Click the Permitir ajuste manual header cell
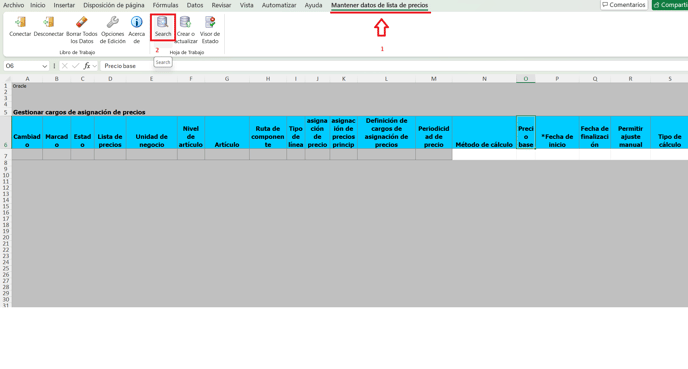The image size is (688, 369). [x=631, y=133]
